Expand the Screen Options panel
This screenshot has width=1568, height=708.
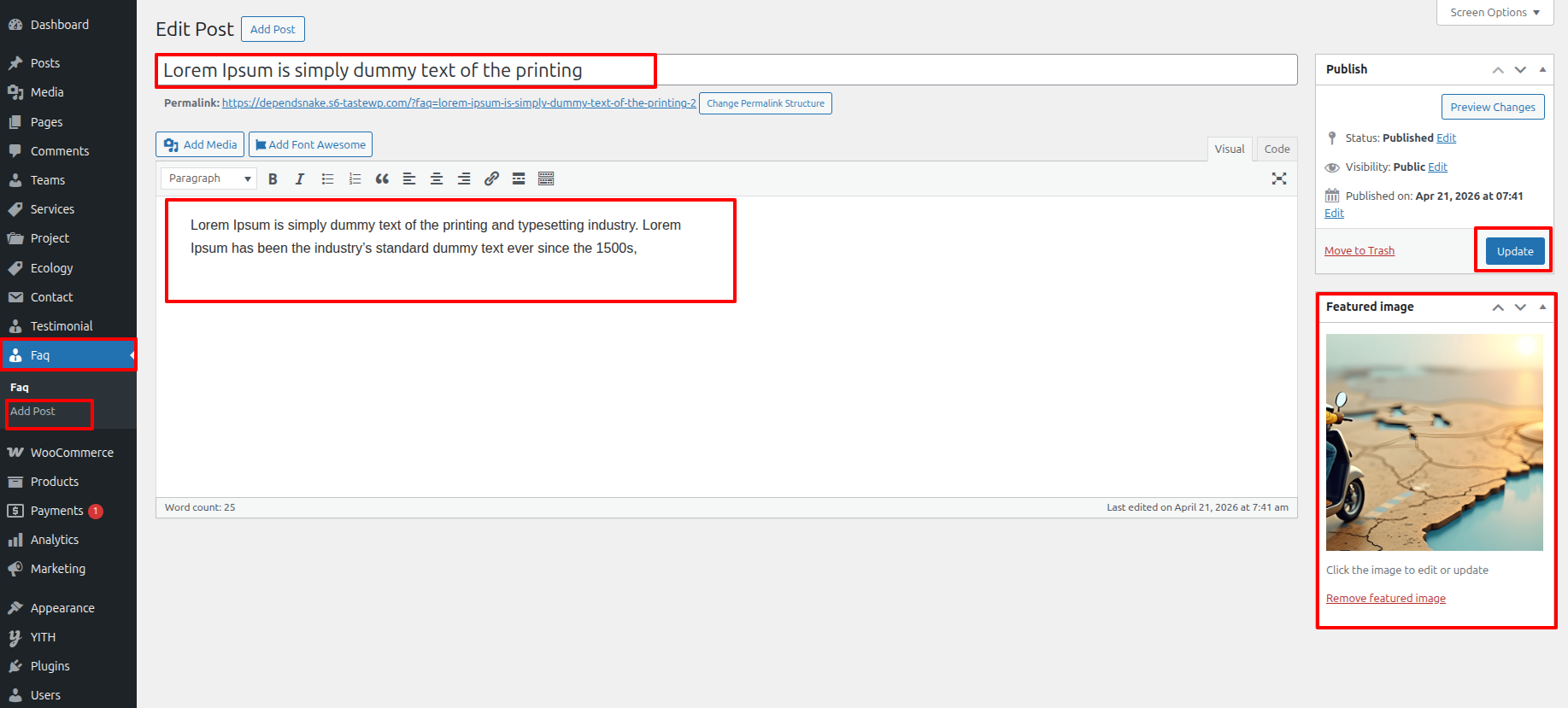[x=1495, y=13]
